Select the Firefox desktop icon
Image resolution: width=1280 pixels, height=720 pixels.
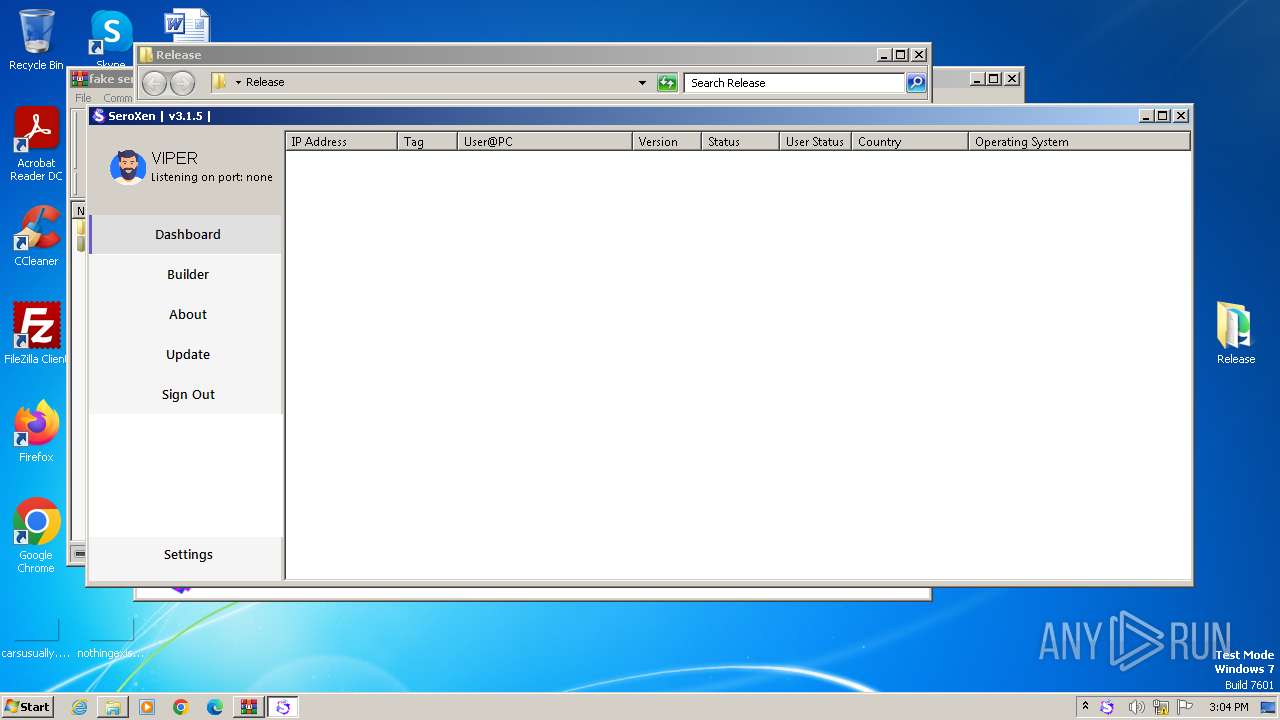tap(36, 431)
